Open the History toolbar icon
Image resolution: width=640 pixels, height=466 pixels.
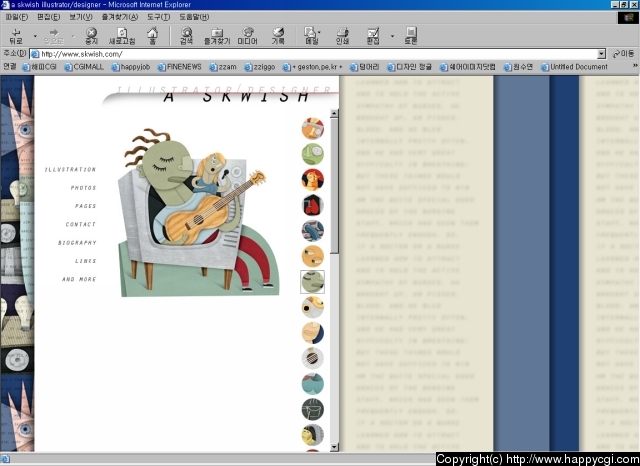click(278, 36)
